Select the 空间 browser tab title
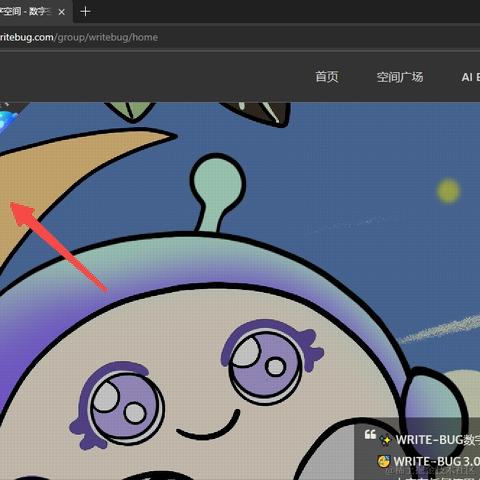Screen dimensions: 480x480 (x=26, y=12)
